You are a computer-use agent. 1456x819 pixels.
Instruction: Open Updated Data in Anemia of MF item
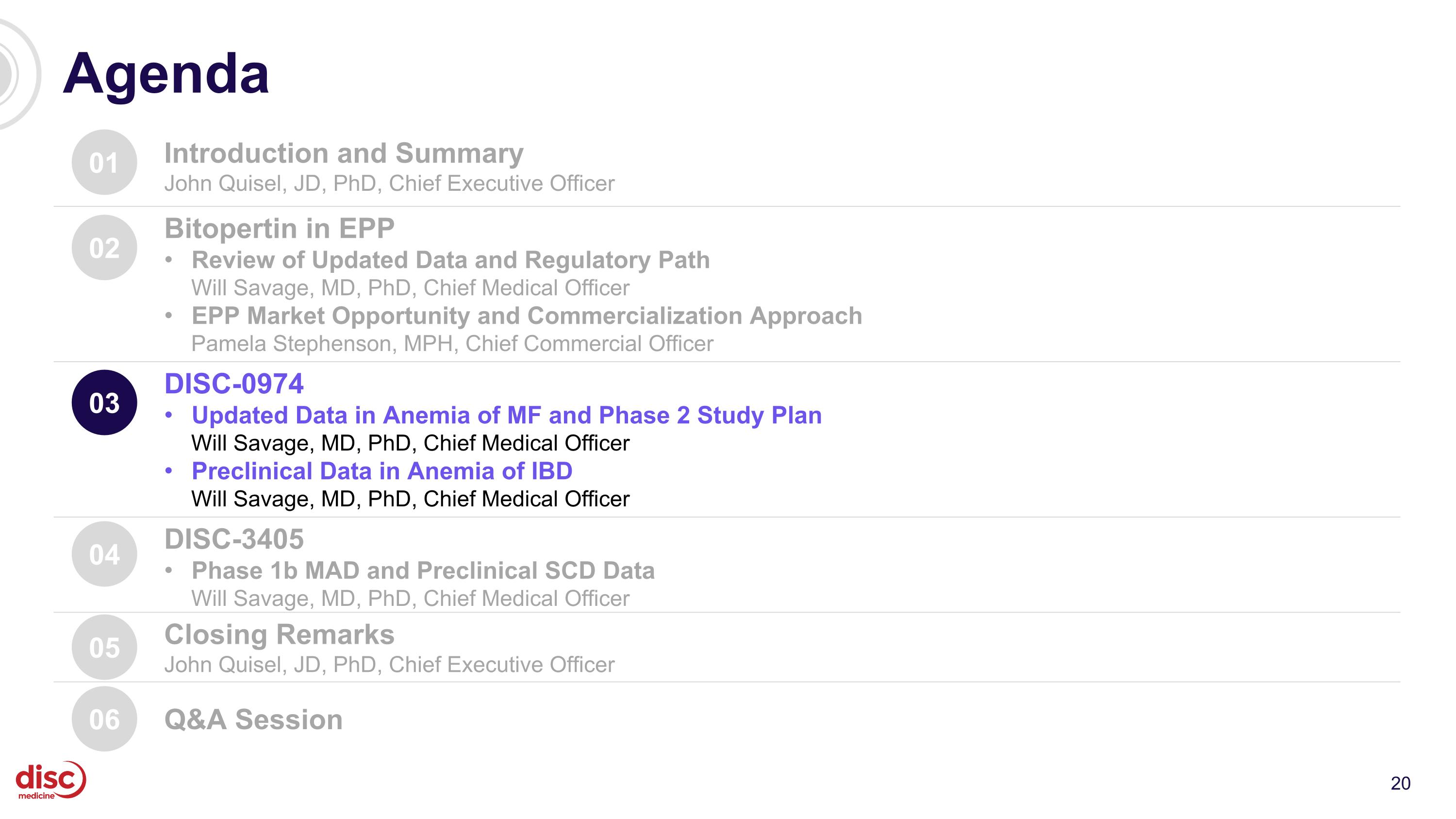[506, 416]
